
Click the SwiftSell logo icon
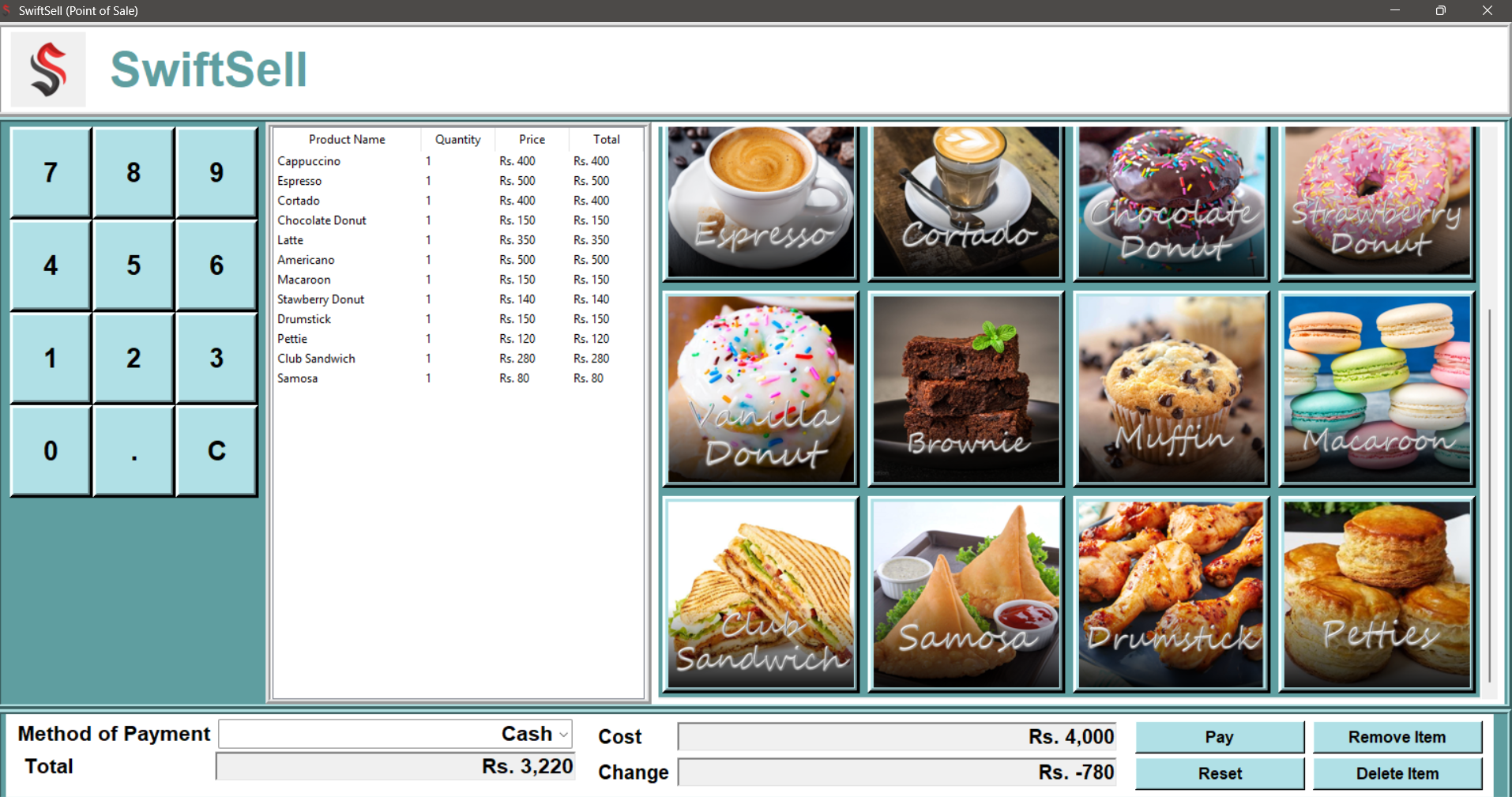pyautogui.click(x=48, y=70)
